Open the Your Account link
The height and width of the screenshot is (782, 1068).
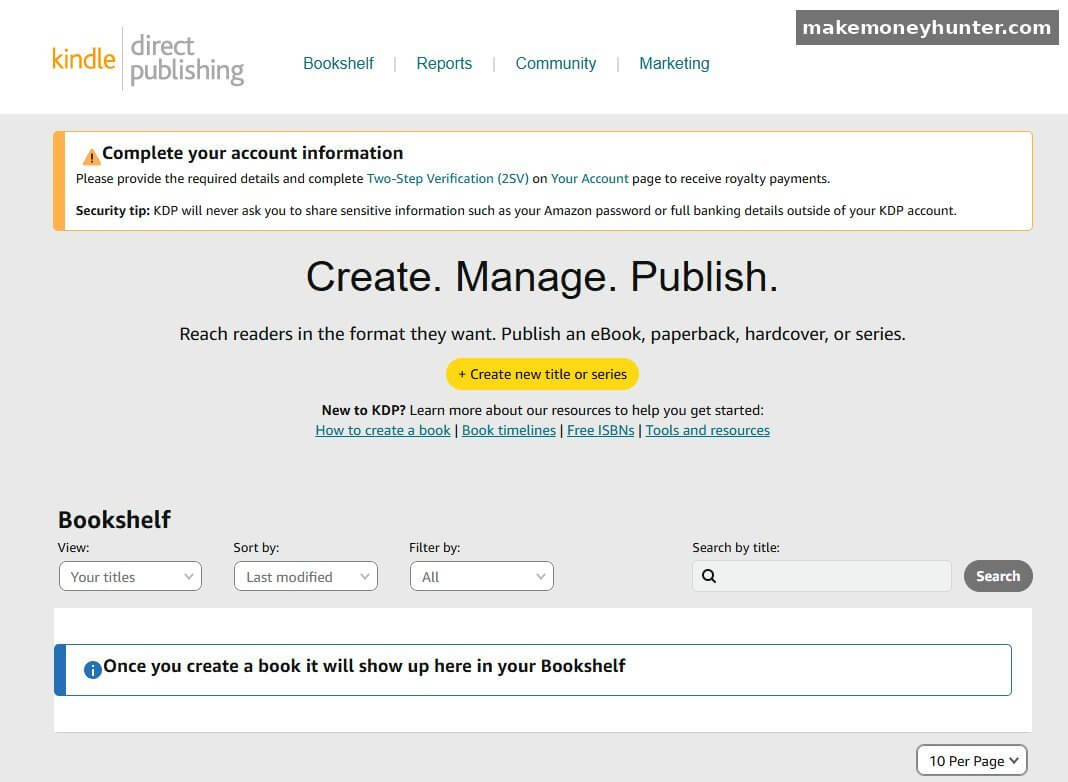[x=589, y=178]
